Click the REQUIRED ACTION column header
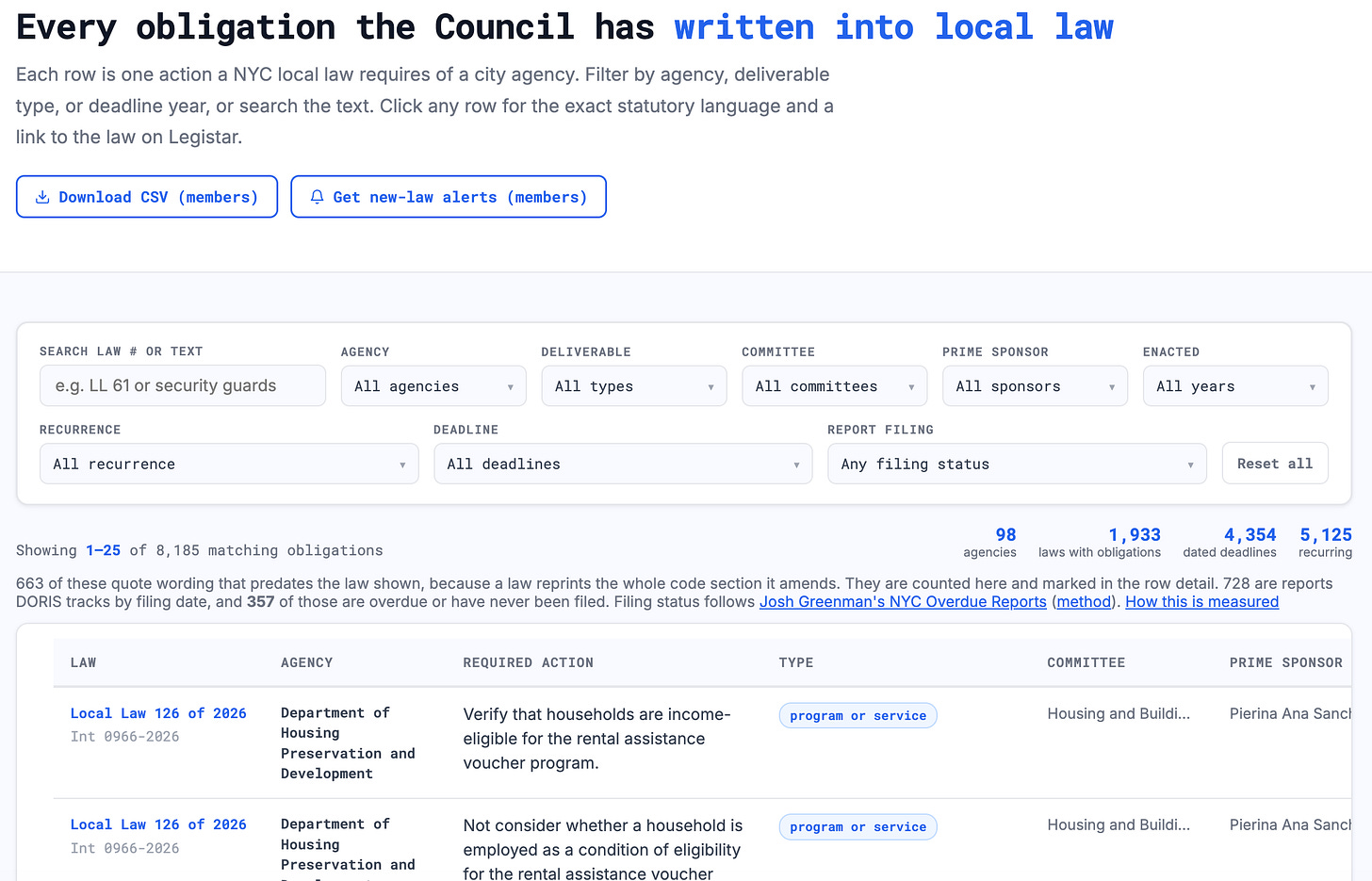Viewport: 1372px width, 881px height. [x=528, y=662]
